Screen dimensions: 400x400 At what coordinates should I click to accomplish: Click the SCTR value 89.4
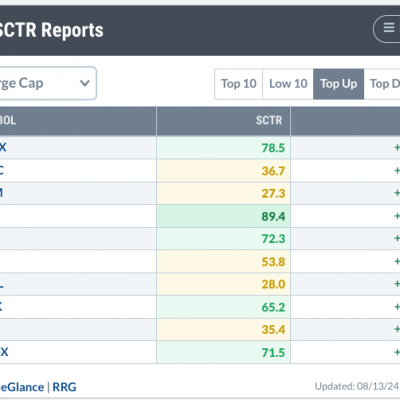click(273, 216)
